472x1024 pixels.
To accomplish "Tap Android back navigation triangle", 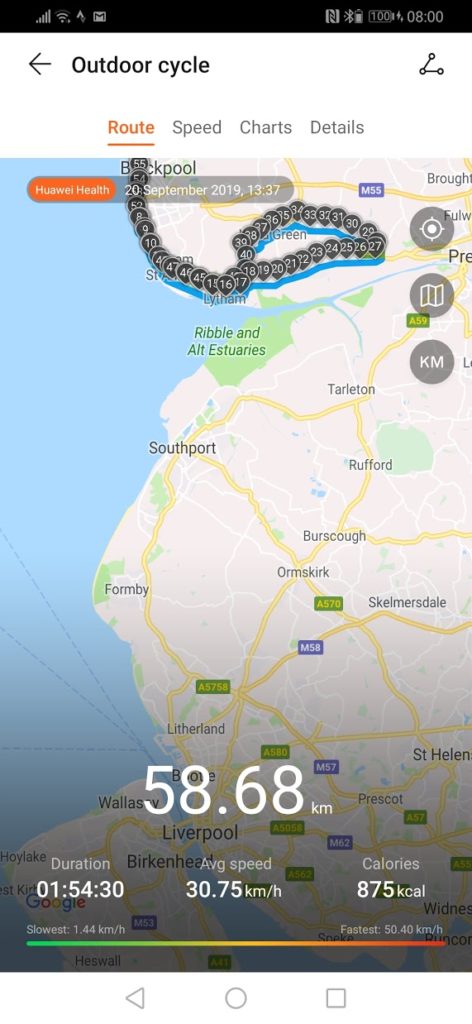I will (x=135, y=997).
